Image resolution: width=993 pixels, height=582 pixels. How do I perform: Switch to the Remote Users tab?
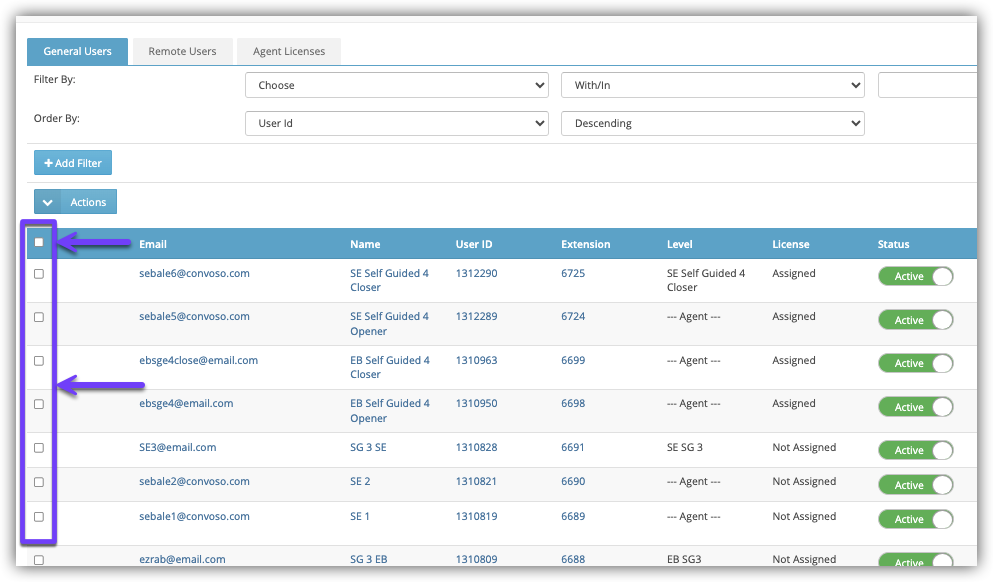click(182, 51)
